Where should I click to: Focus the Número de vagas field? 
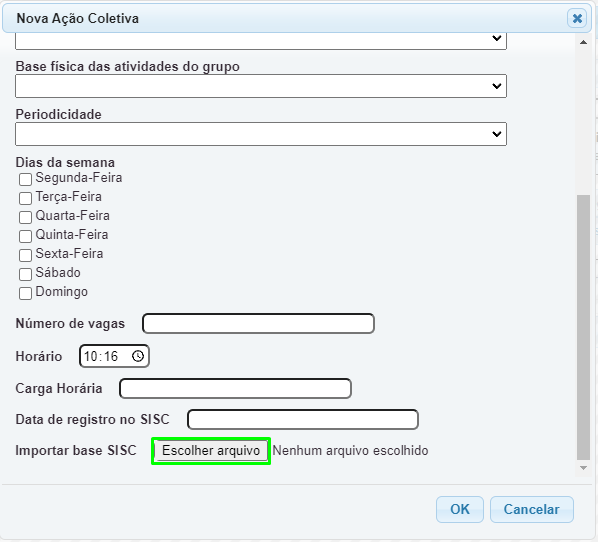click(258, 323)
